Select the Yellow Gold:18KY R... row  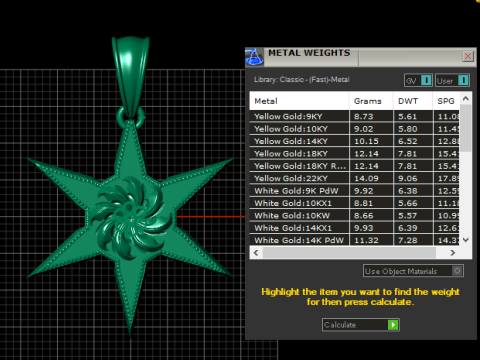coord(354,166)
